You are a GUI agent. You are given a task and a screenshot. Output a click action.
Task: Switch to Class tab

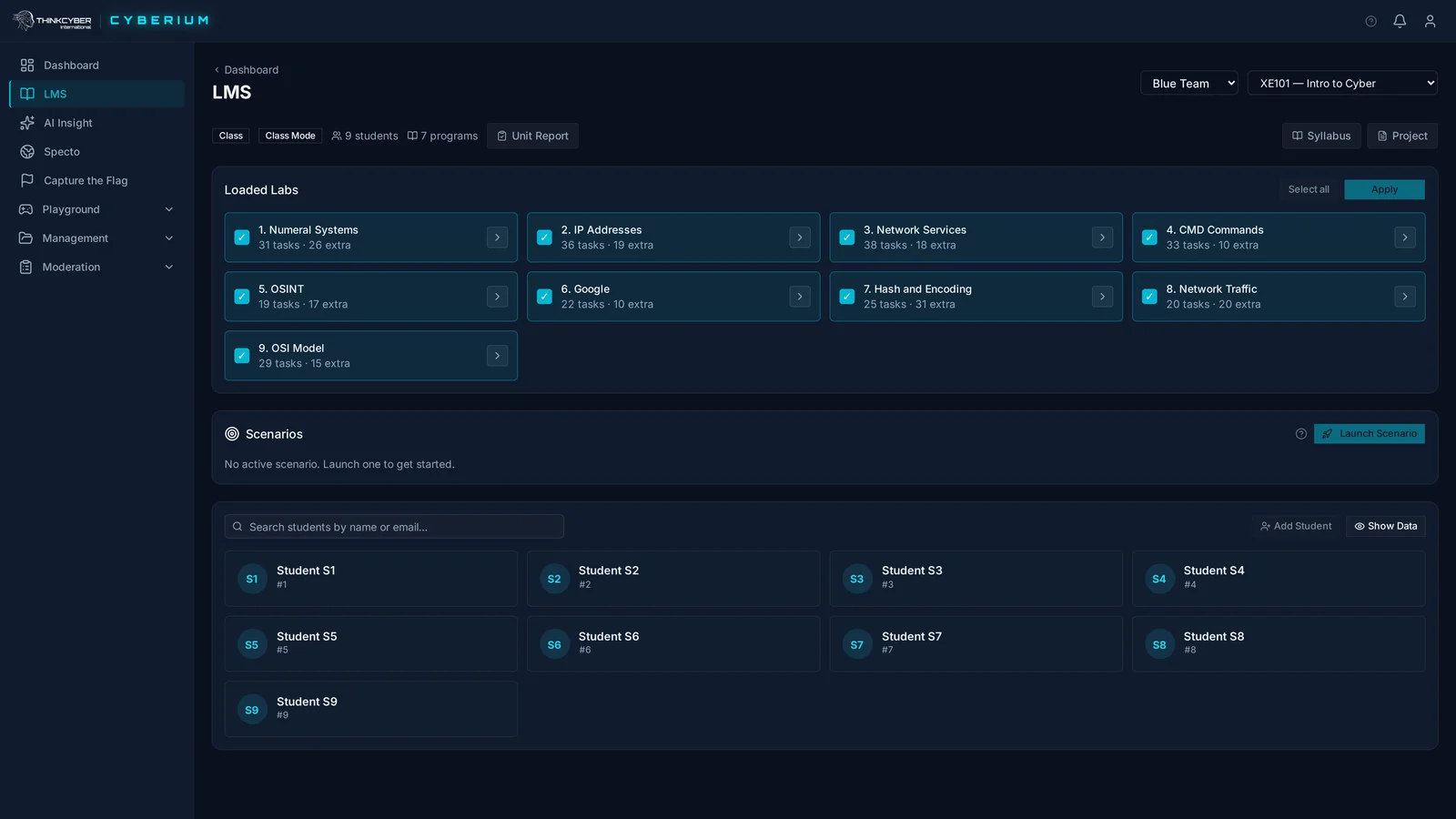click(x=231, y=136)
